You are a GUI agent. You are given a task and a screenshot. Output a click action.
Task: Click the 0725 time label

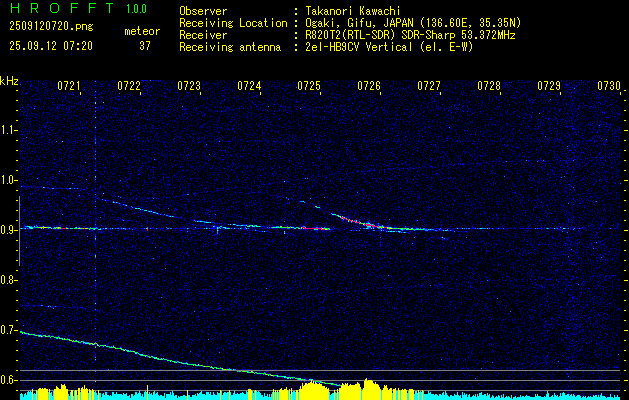(x=309, y=87)
